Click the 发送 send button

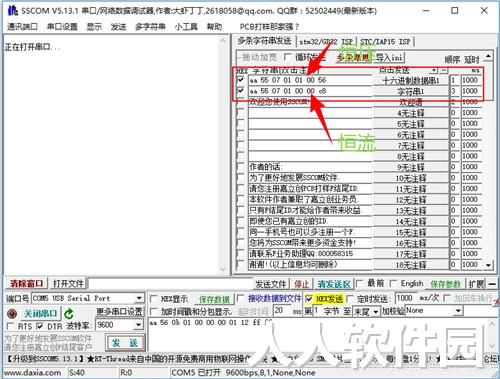click(125, 343)
